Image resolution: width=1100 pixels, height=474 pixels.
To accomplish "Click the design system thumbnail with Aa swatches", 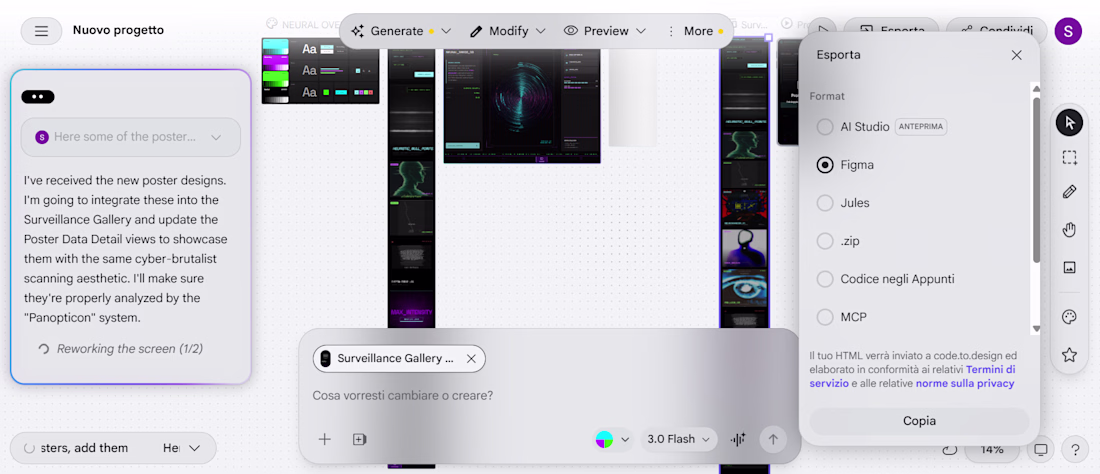I will click(321, 71).
